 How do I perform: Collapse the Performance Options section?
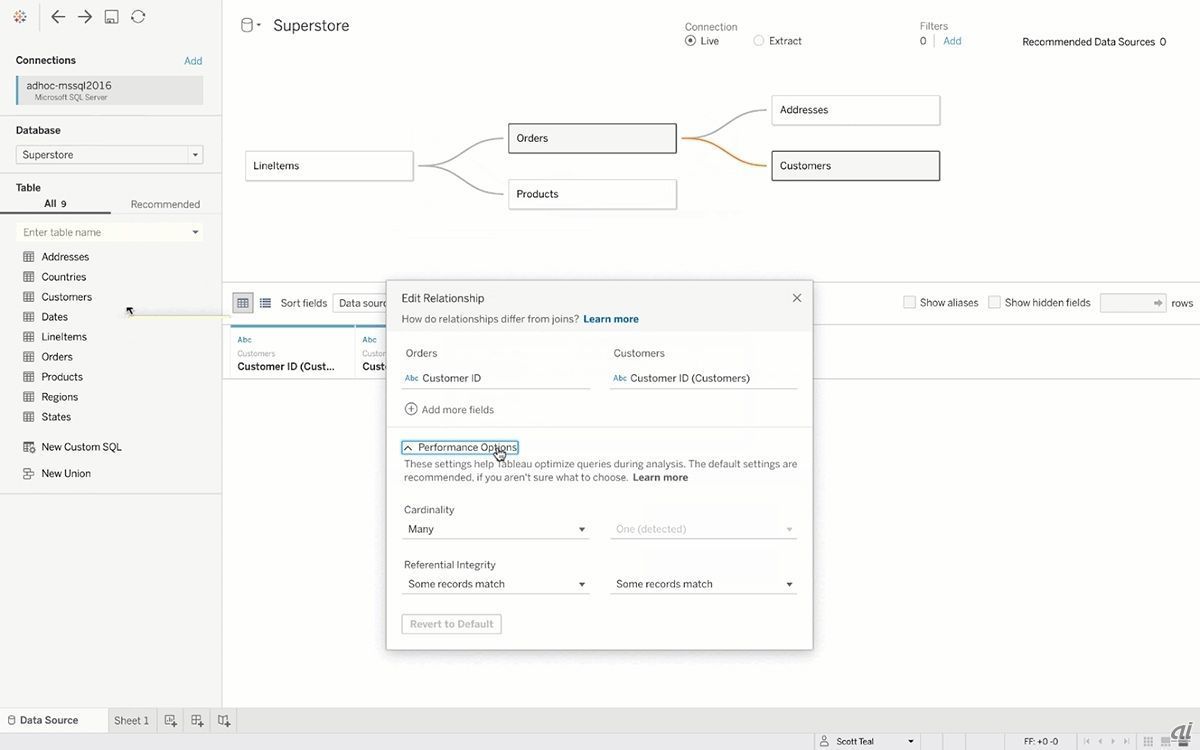point(460,447)
